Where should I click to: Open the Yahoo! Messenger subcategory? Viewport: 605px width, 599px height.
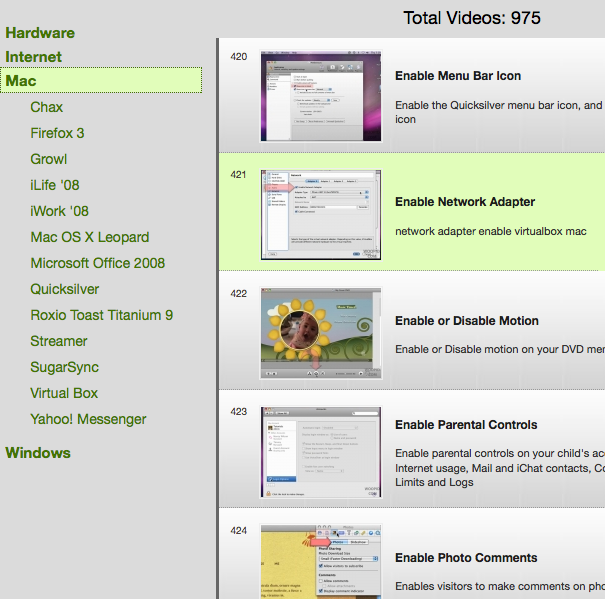[x=88, y=419]
